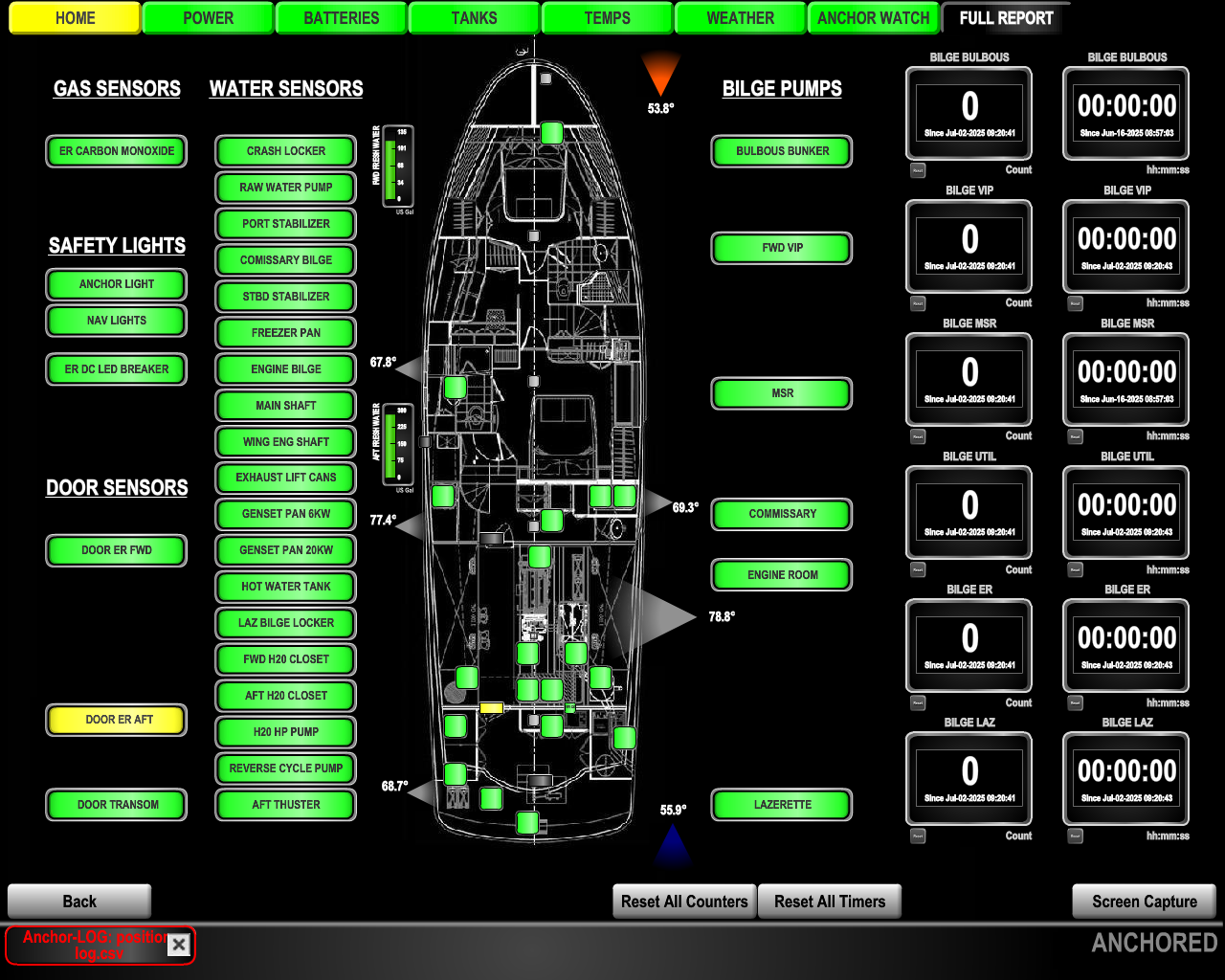
Task: Click the small reset button under BILGE ER count
Action: [x=918, y=702]
